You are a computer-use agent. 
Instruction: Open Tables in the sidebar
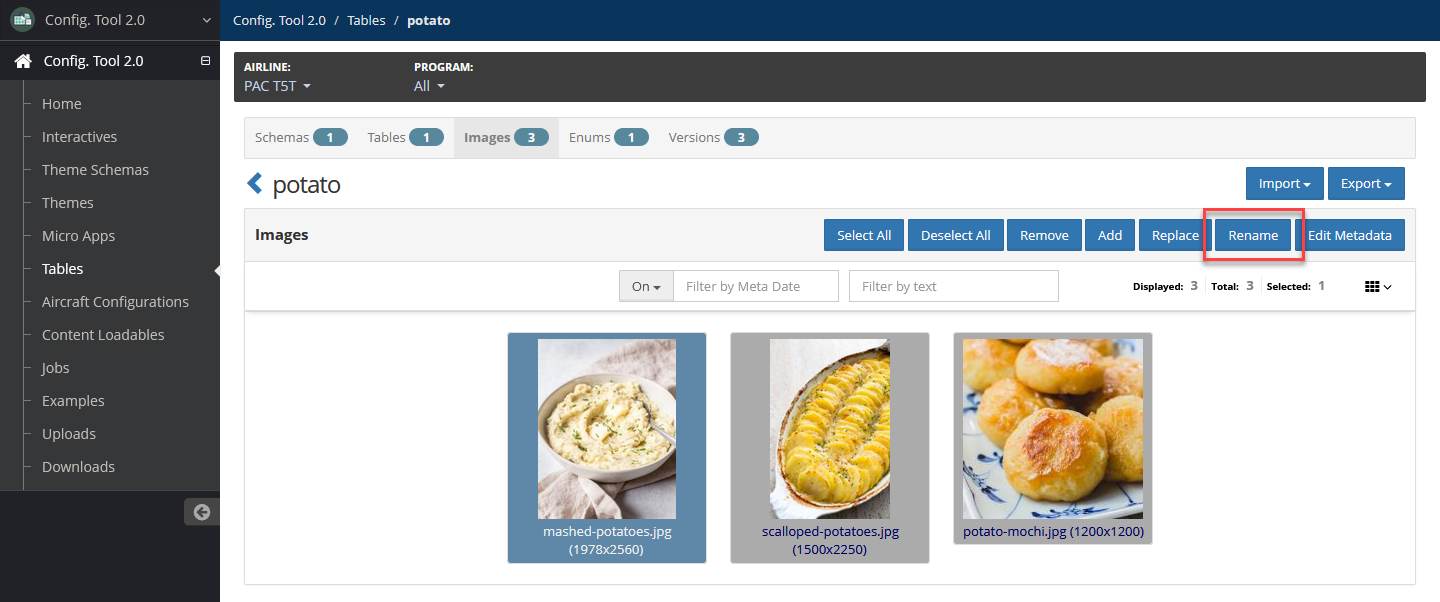point(62,269)
